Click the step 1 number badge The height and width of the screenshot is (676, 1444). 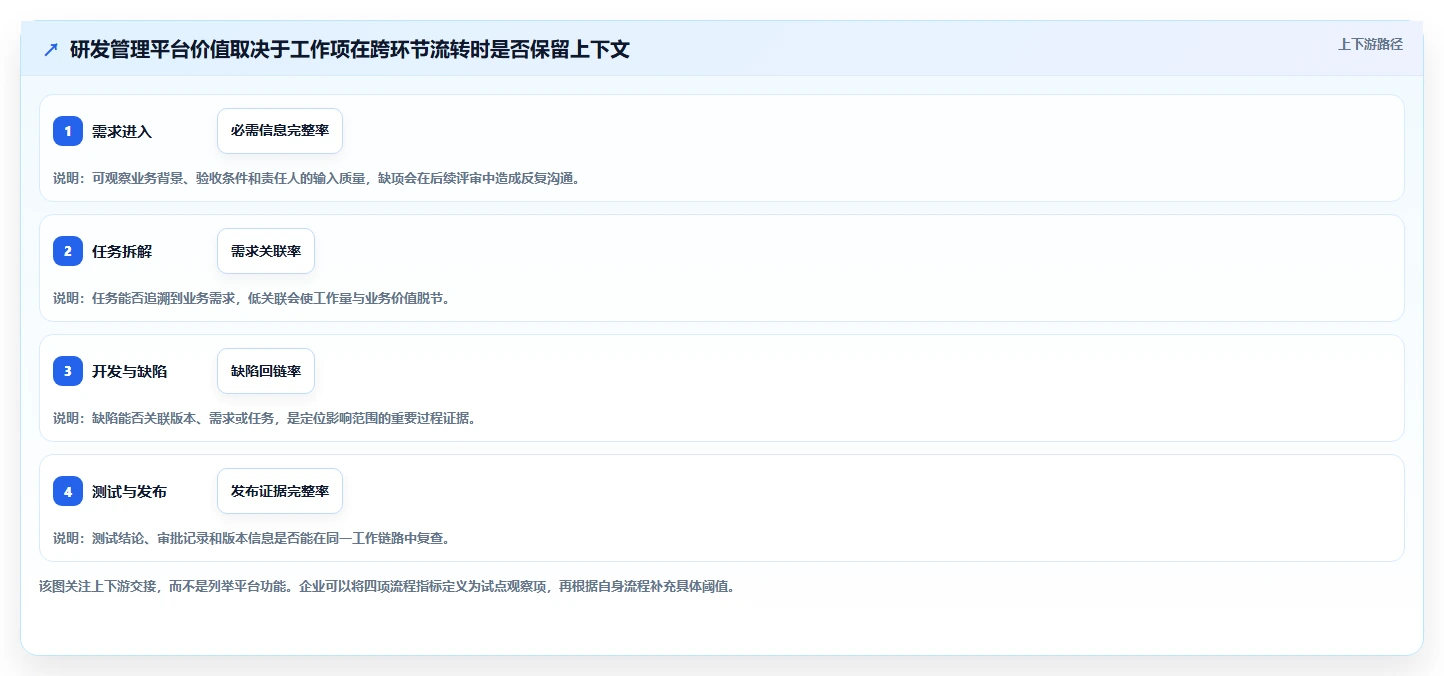(x=68, y=131)
